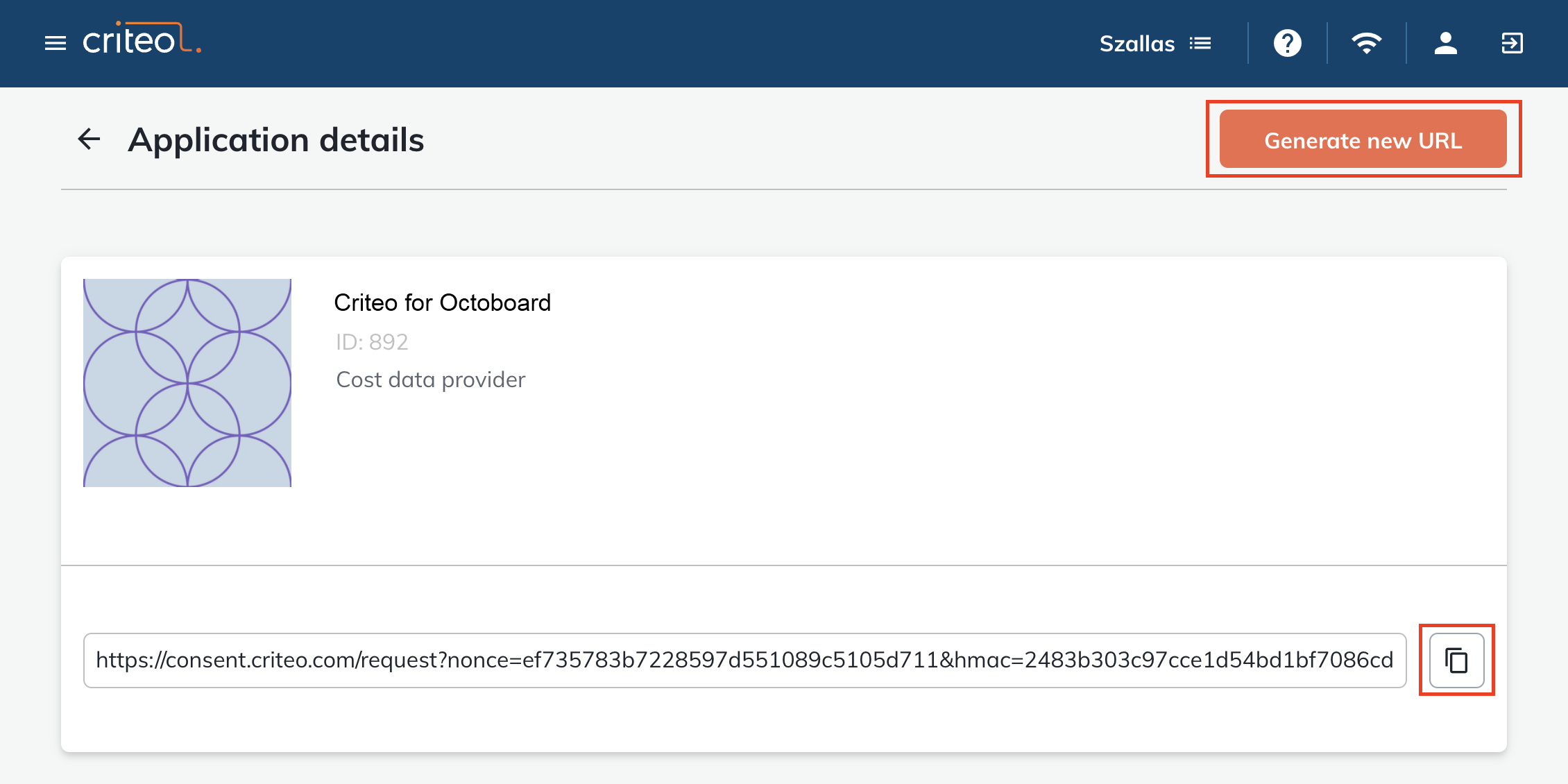This screenshot has width=1568, height=784.
Task: Click Generate new URL button
Action: click(1363, 139)
